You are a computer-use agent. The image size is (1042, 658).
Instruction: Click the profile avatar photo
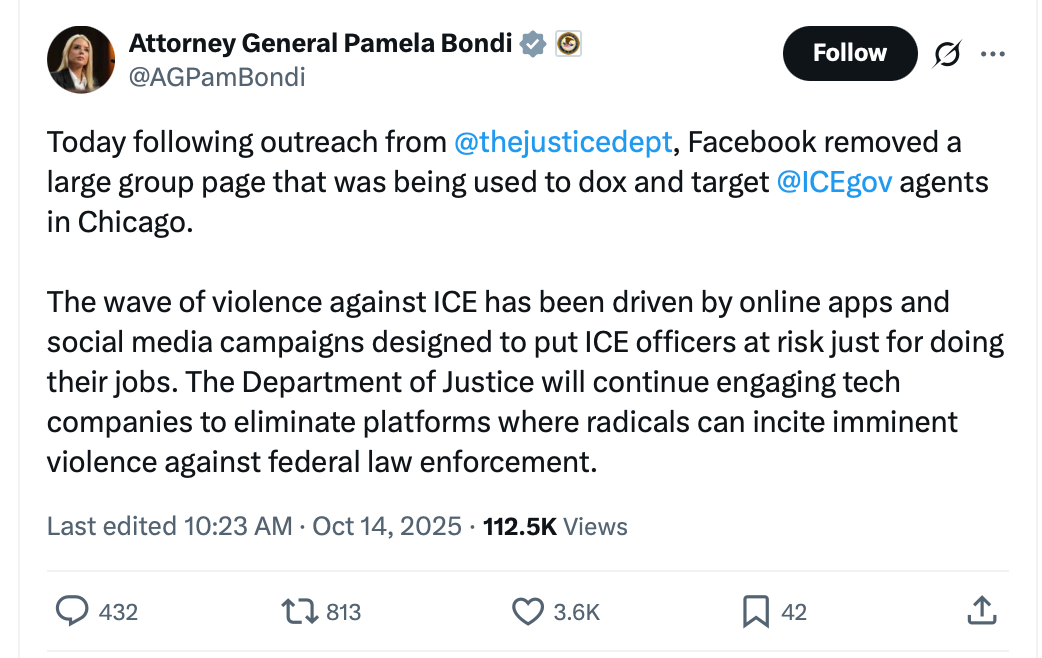81,59
